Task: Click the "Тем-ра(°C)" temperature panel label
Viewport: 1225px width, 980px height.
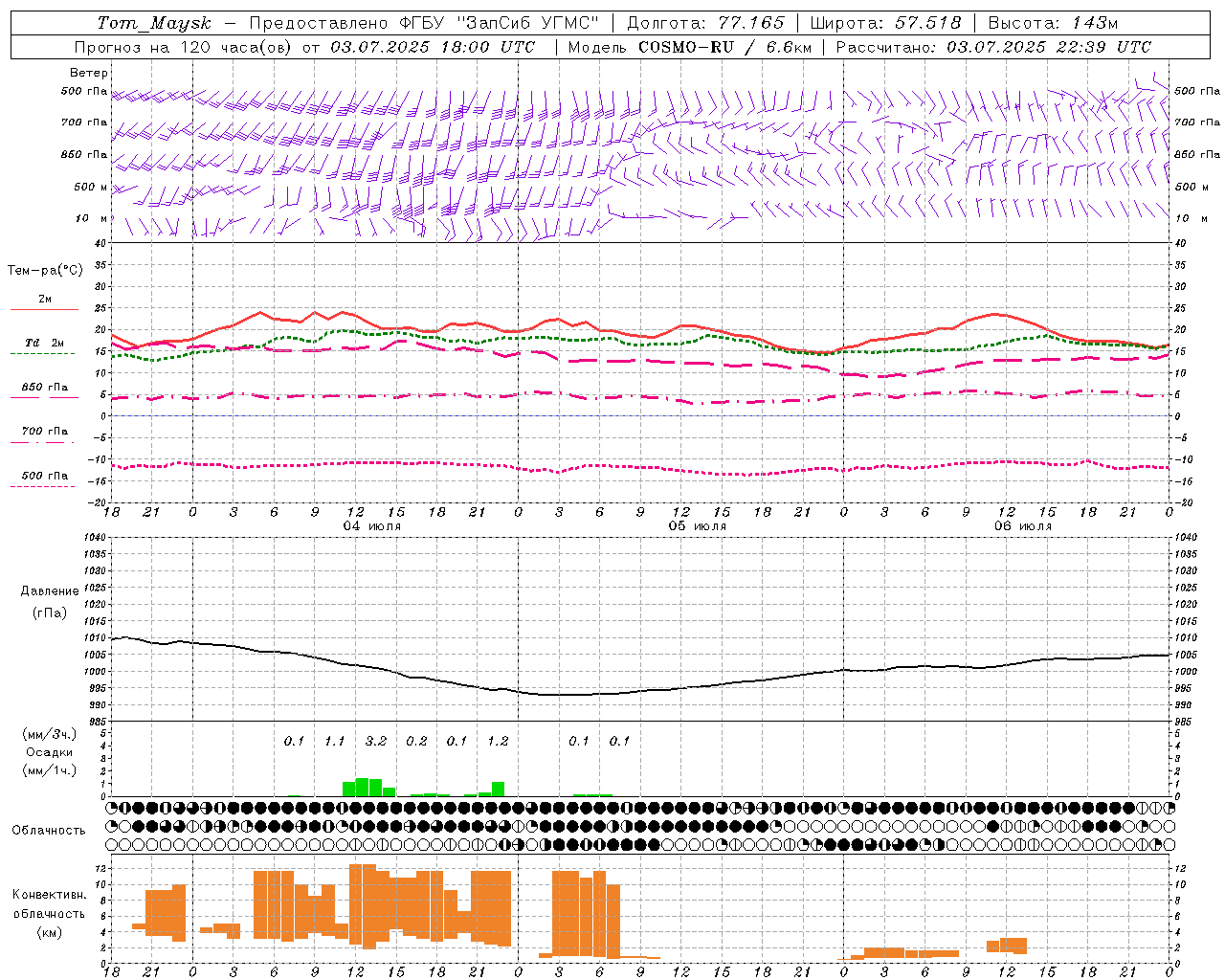Action: tap(45, 271)
